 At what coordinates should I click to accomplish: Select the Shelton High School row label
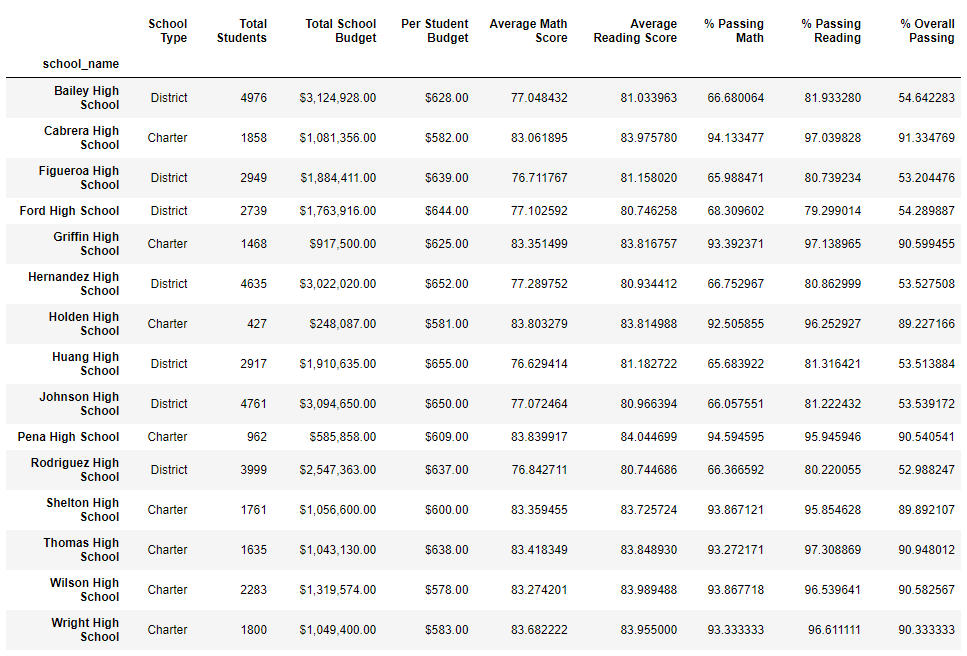tap(83, 510)
